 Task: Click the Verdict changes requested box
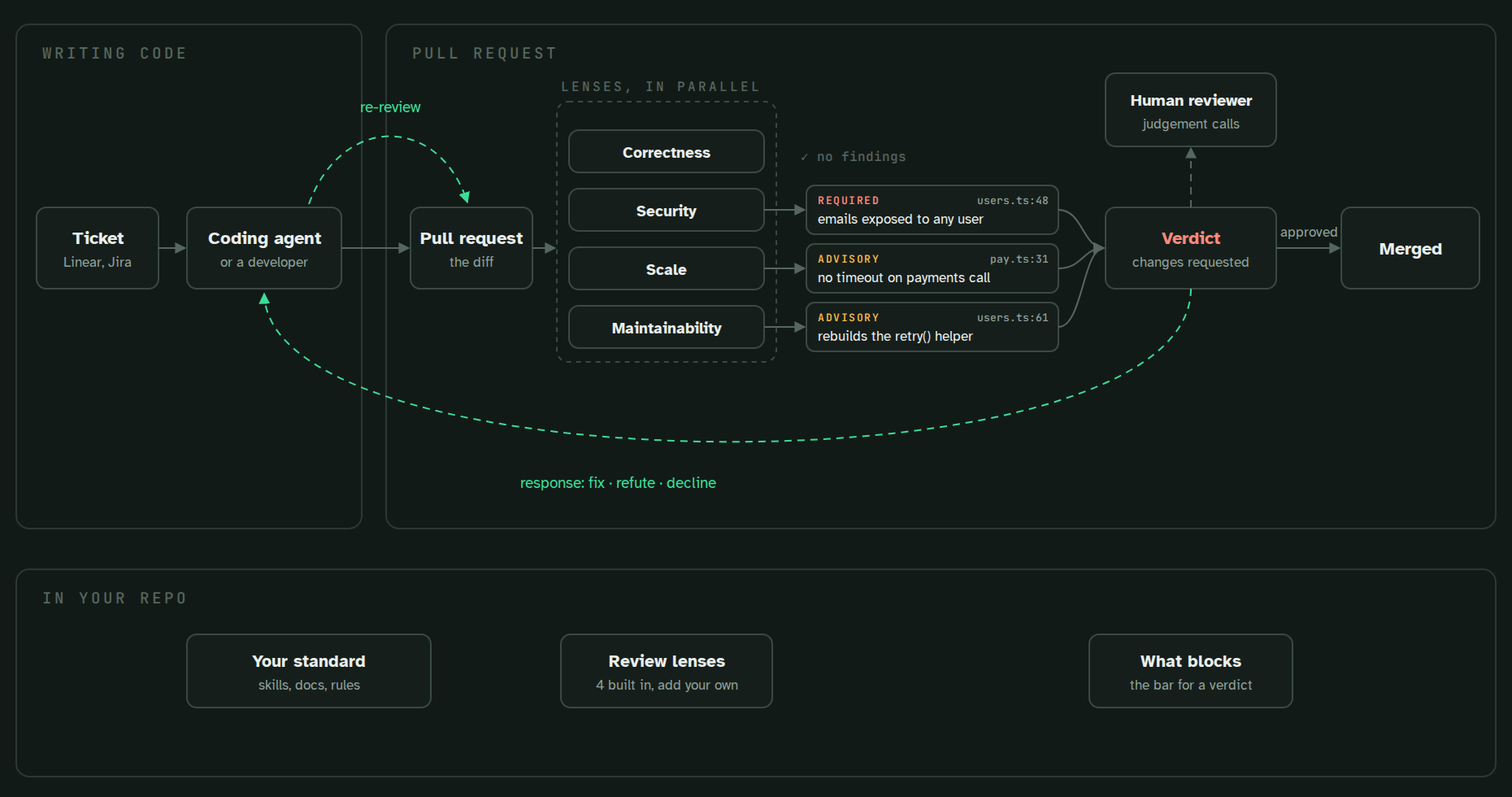(x=1191, y=248)
